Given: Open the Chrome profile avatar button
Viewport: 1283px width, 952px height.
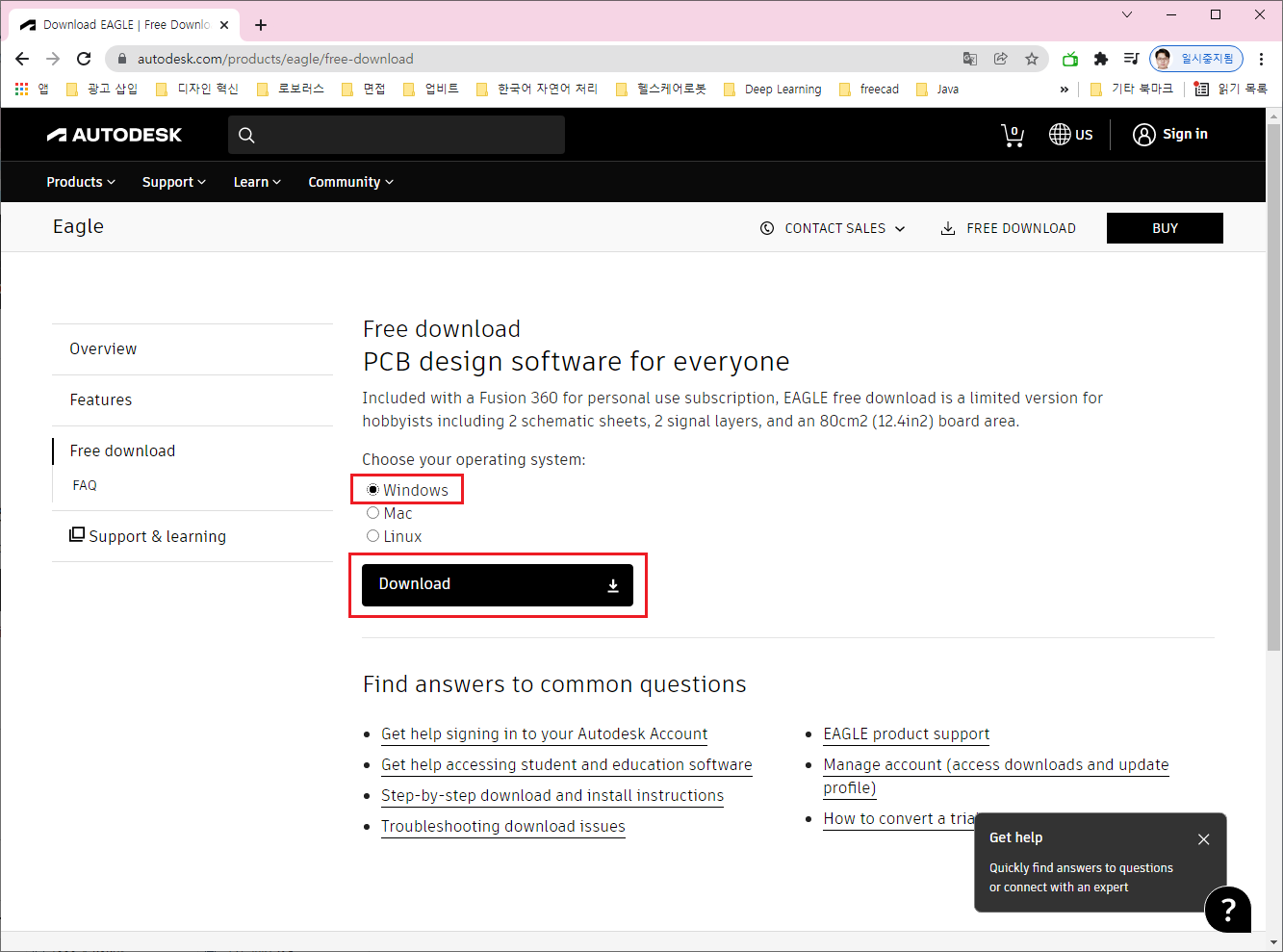Looking at the screenshot, I should tap(1196, 59).
